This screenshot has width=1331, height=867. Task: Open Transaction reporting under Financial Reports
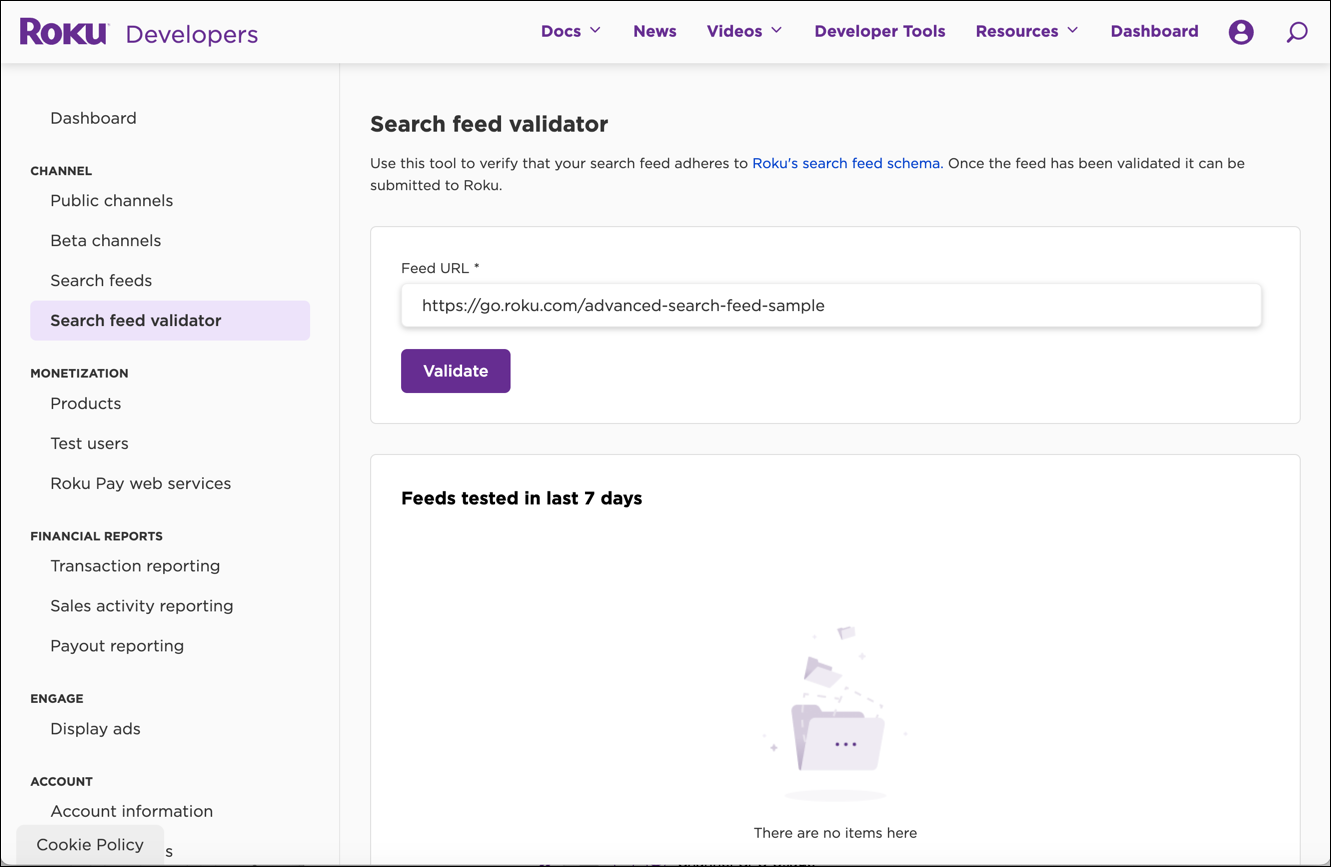[x=135, y=565]
